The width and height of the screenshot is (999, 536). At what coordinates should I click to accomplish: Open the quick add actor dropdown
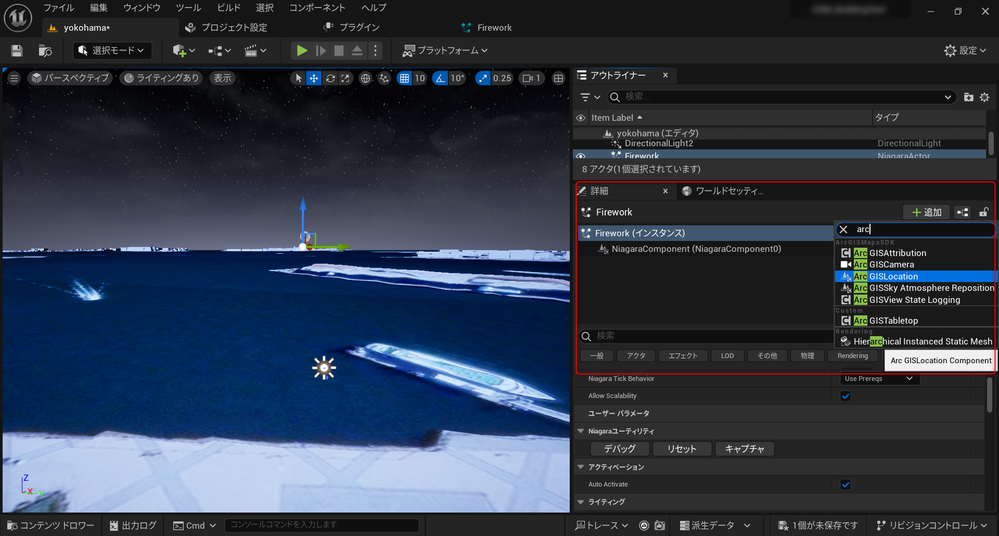[x=183, y=50]
